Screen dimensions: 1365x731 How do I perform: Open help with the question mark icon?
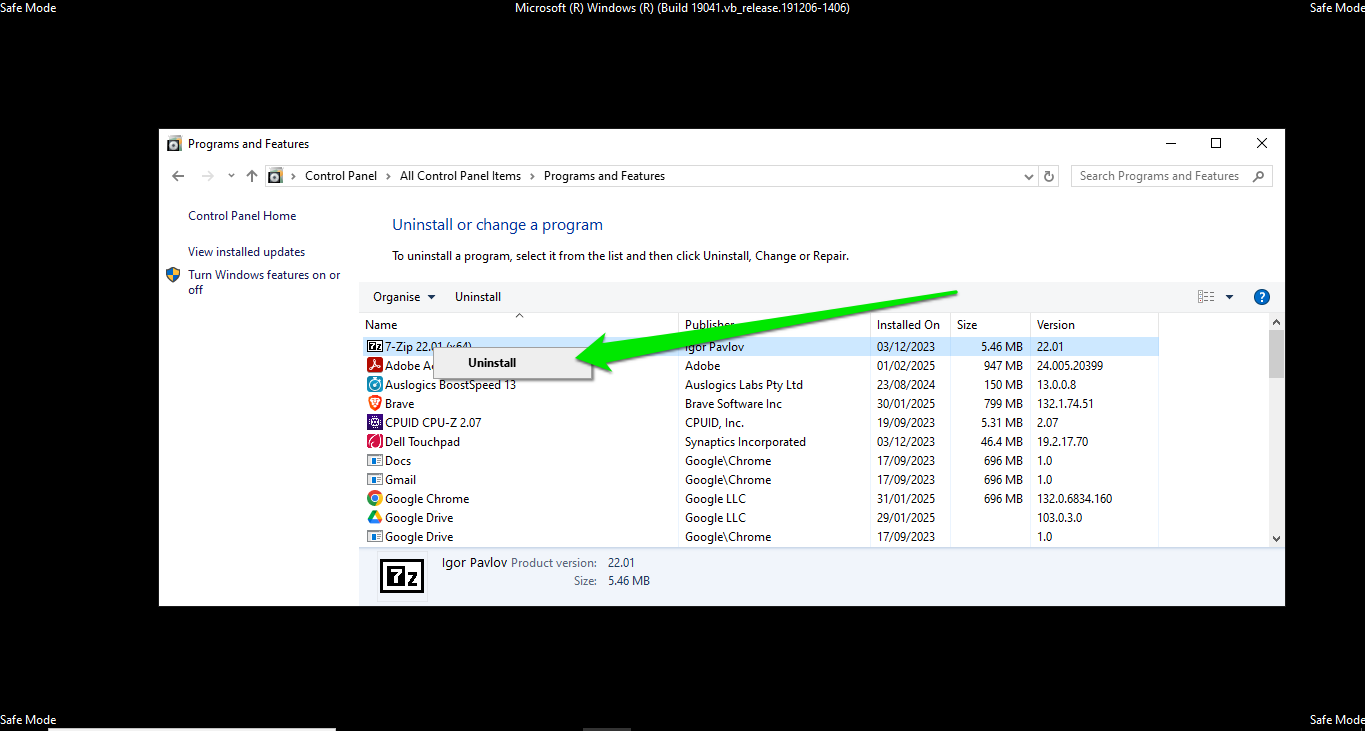(1262, 297)
